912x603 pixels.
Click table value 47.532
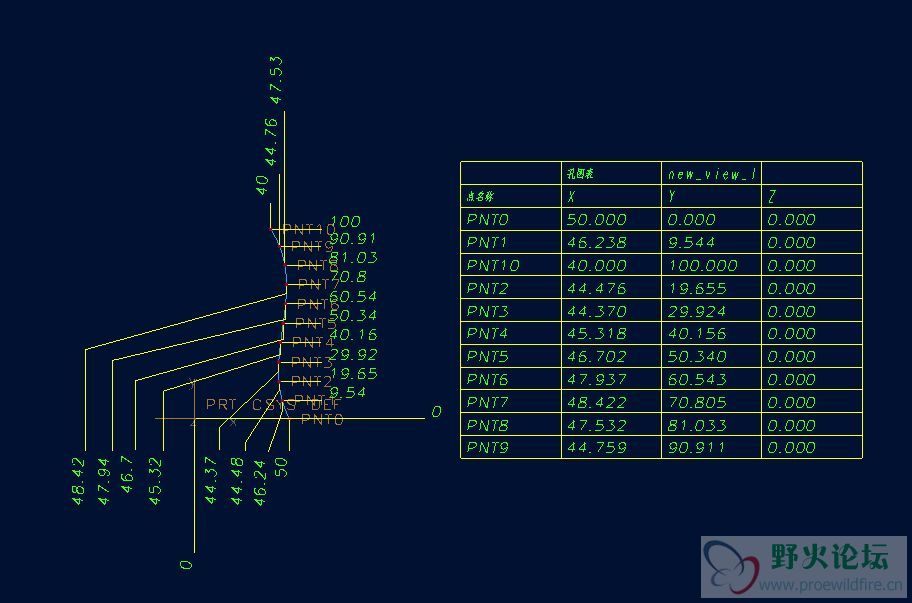(596, 426)
